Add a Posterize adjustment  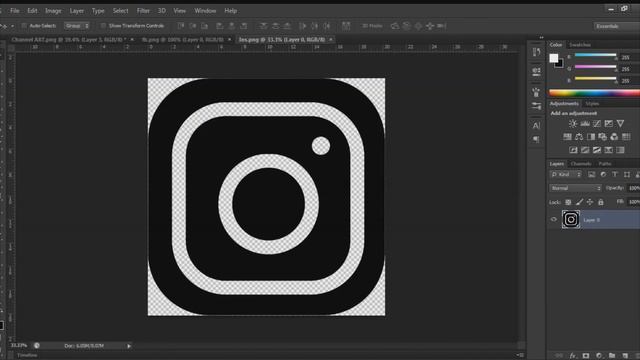pyautogui.click(x=585, y=150)
